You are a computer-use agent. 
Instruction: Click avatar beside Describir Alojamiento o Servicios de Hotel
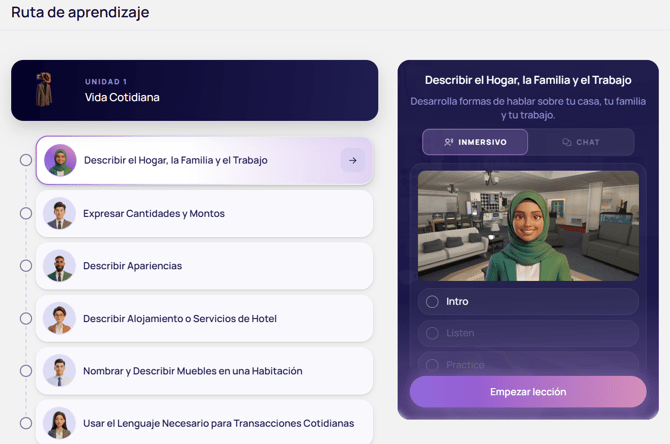(59, 318)
